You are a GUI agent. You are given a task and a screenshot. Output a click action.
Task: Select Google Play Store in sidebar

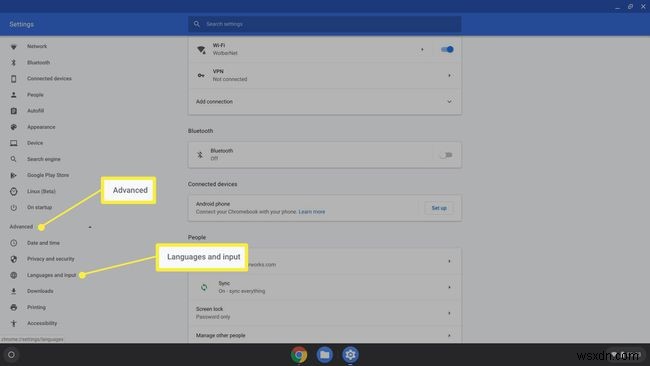[48, 175]
